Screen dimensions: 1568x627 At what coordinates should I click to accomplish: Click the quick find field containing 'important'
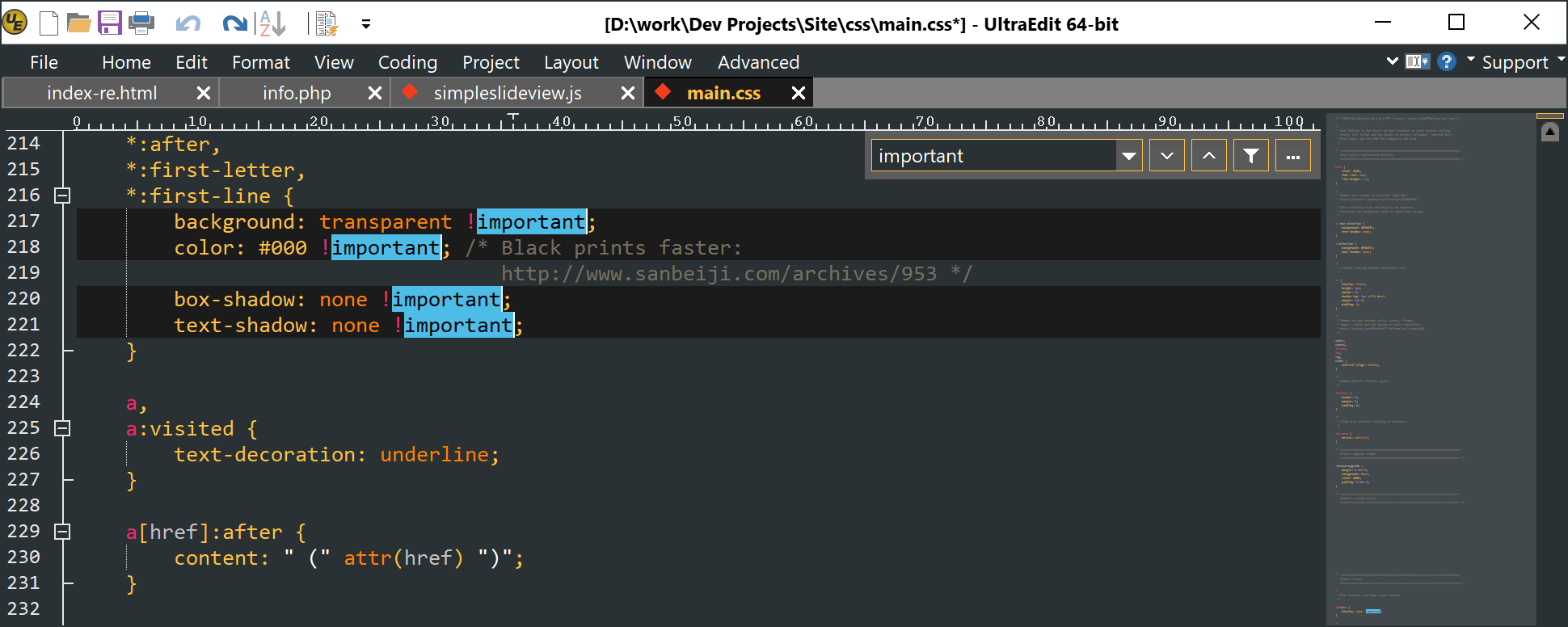(x=994, y=155)
